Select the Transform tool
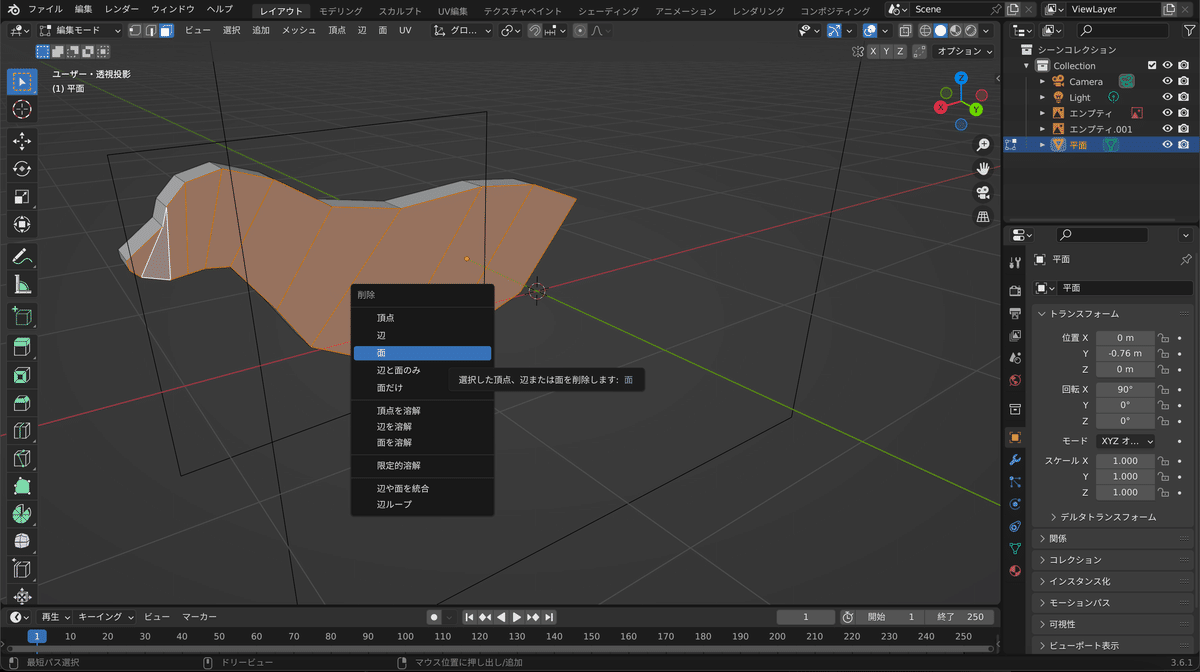 coord(22,225)
